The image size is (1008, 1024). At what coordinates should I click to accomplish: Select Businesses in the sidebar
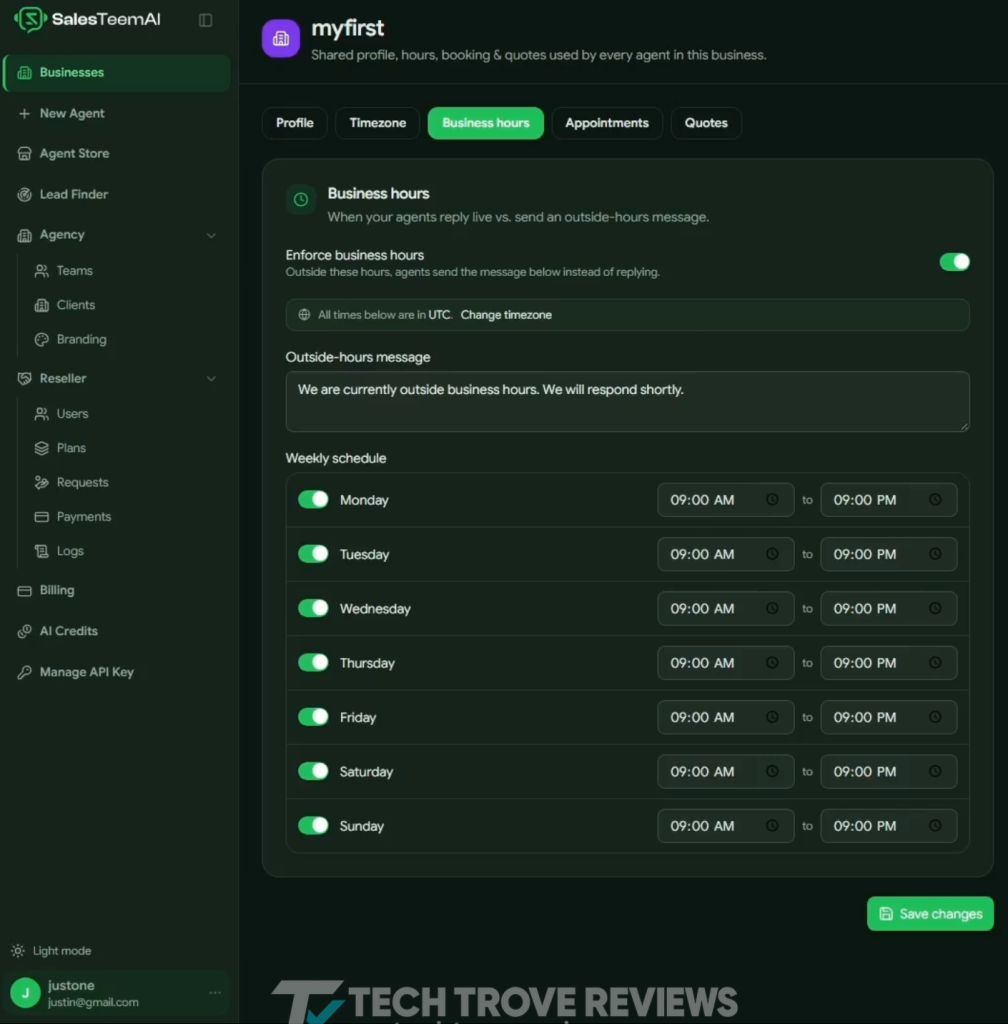tap(117, 72)
